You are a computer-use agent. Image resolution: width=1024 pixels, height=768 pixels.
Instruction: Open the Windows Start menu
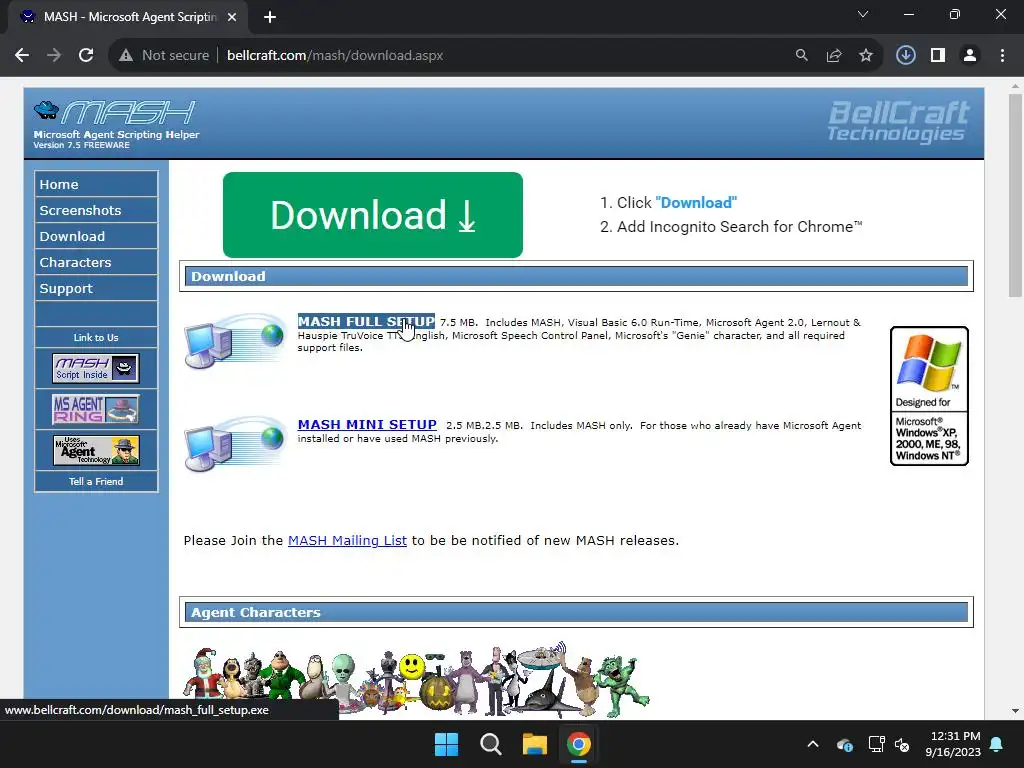(447, 744)
